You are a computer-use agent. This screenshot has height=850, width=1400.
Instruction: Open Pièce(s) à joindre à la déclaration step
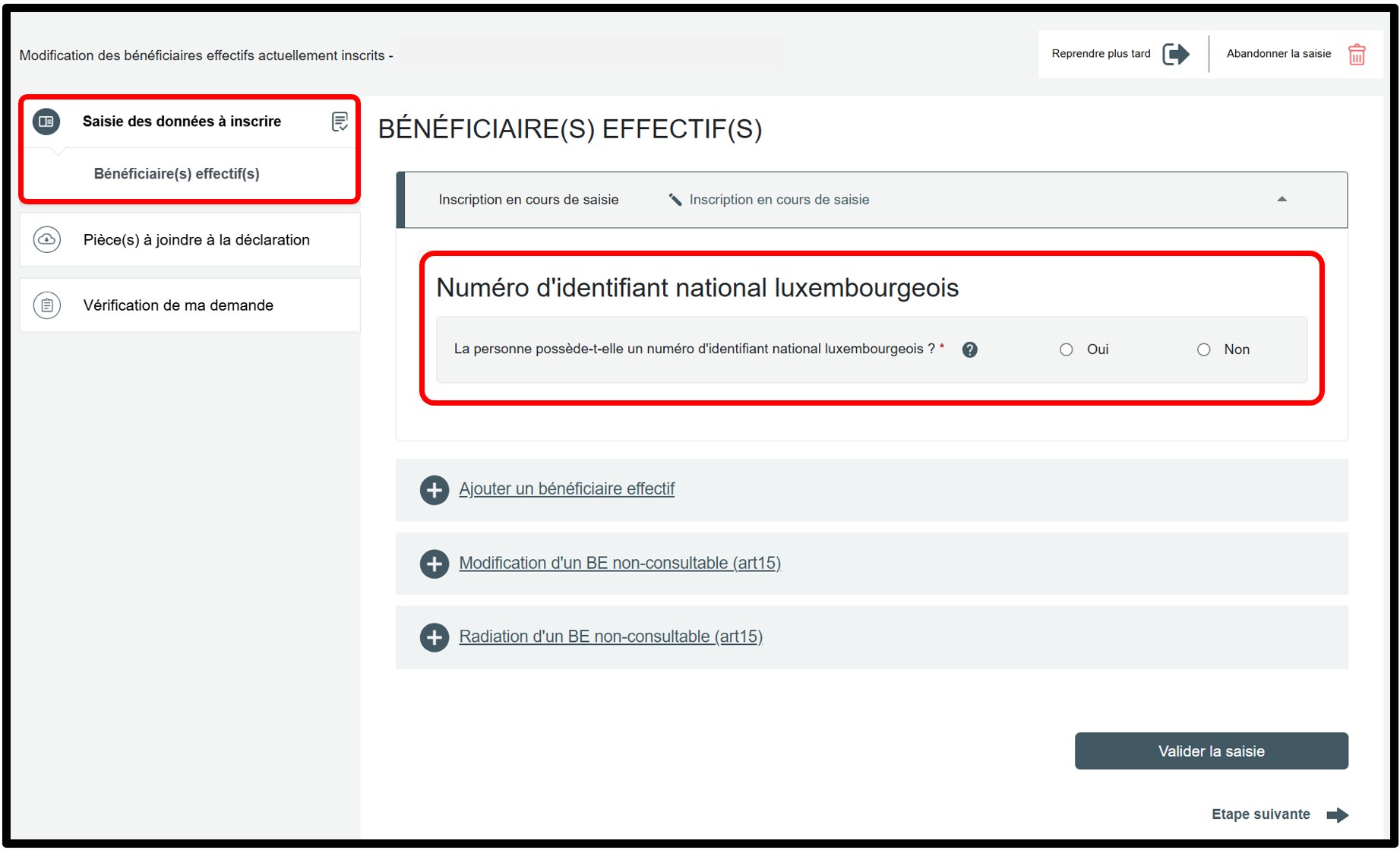click(196, 240)
